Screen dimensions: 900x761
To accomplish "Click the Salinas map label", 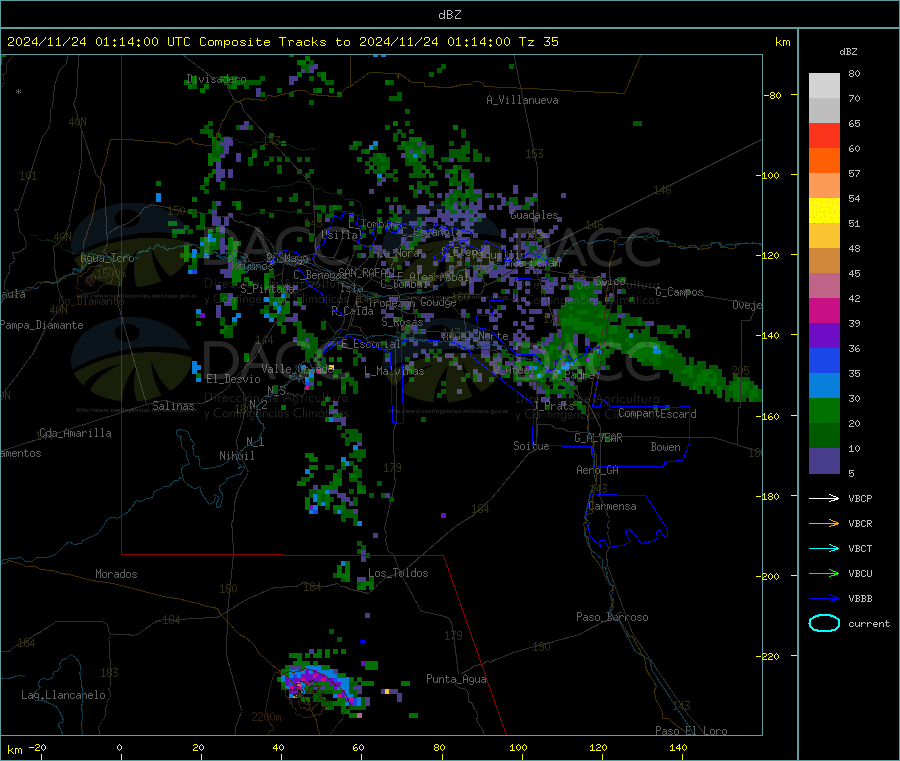I will point(173,406).
